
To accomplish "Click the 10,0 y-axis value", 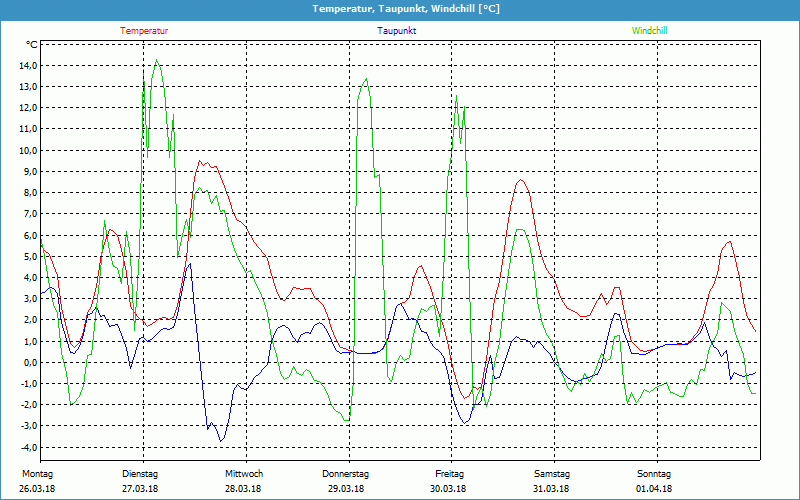I will 28,151.
